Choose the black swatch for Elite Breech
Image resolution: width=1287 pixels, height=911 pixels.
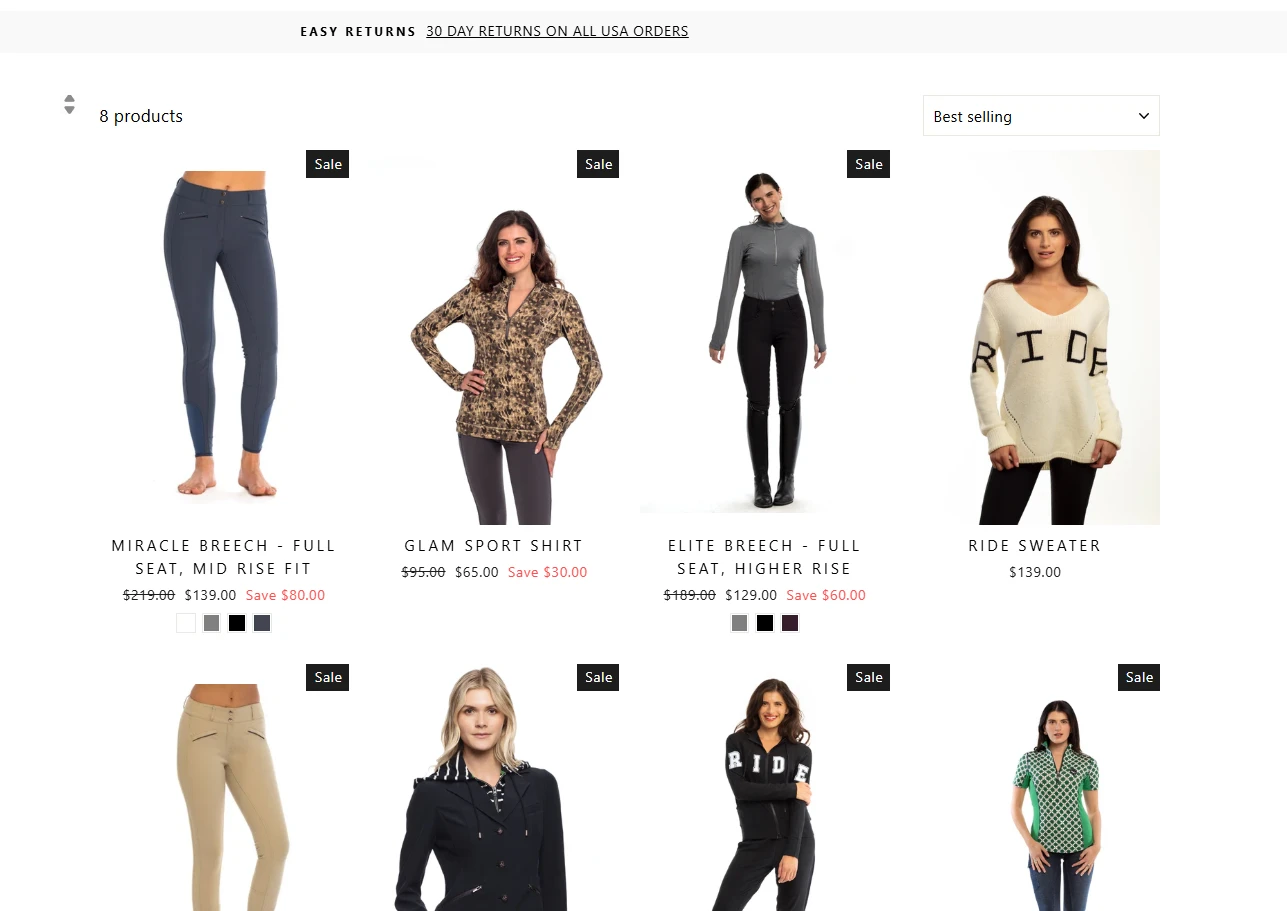coord(765,623)
